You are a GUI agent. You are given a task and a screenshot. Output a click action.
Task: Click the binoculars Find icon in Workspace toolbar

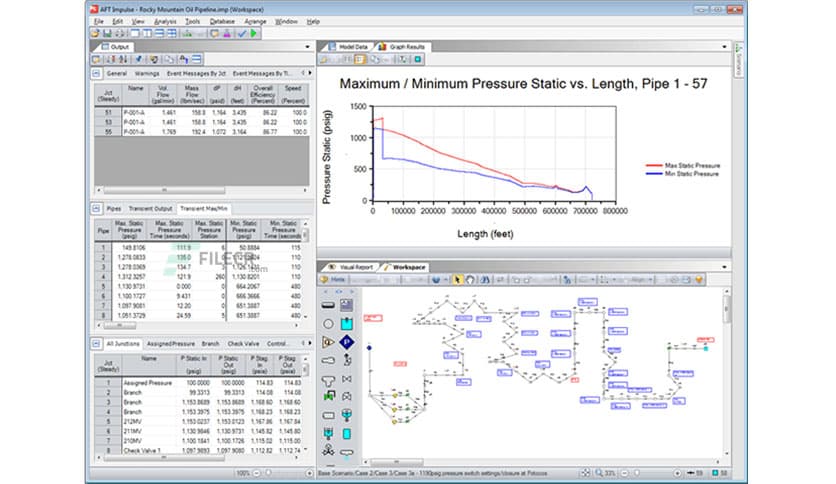484,279
